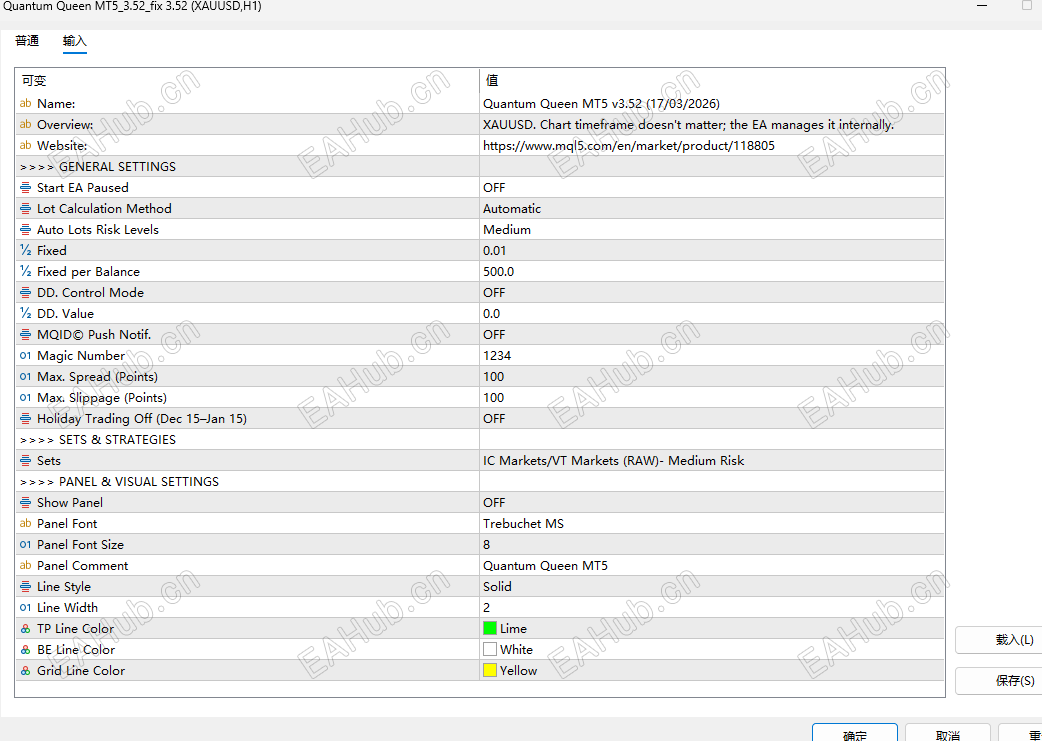This screenshot has width=1042, height=741.
Task: Click the enum icon beside Line Style
Action: click(x=25, y=586)
